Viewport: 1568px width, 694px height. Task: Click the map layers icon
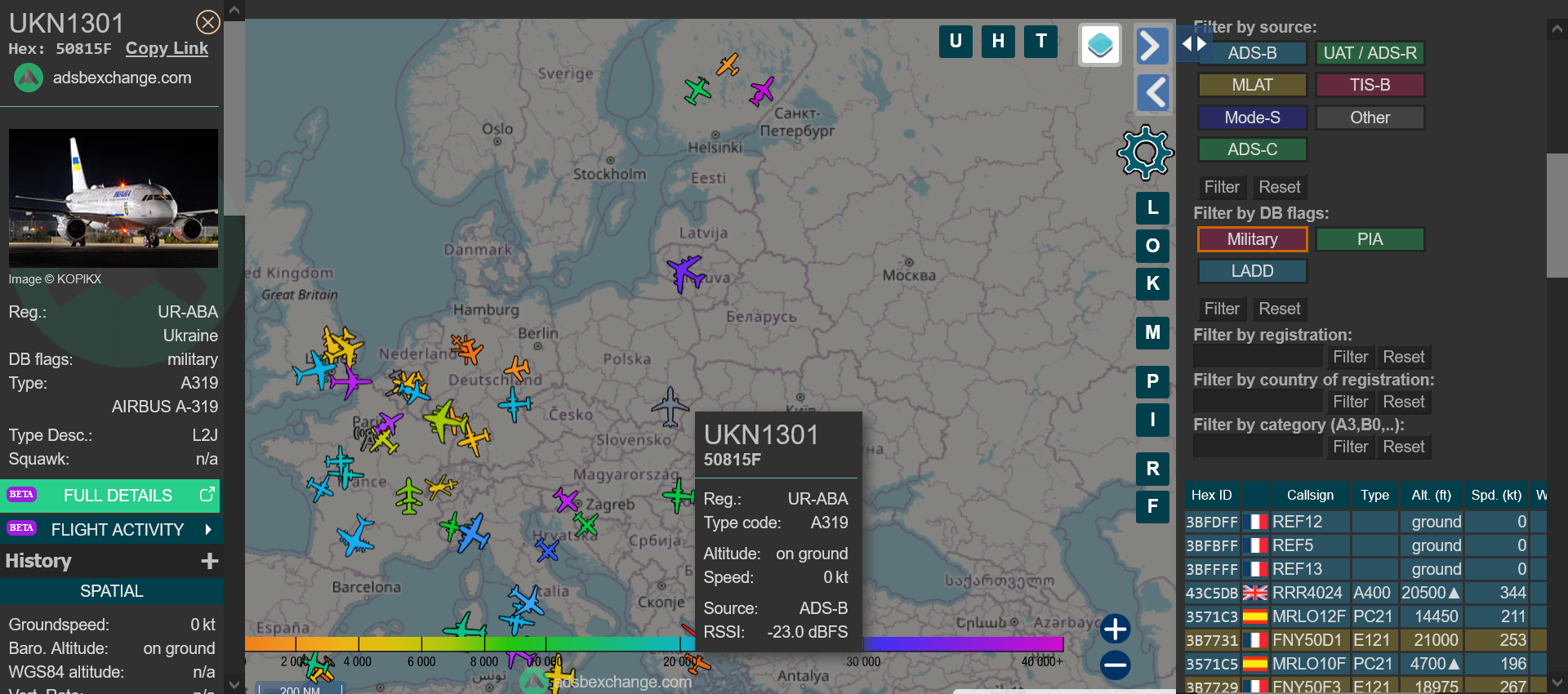(x=1100, y=45)
